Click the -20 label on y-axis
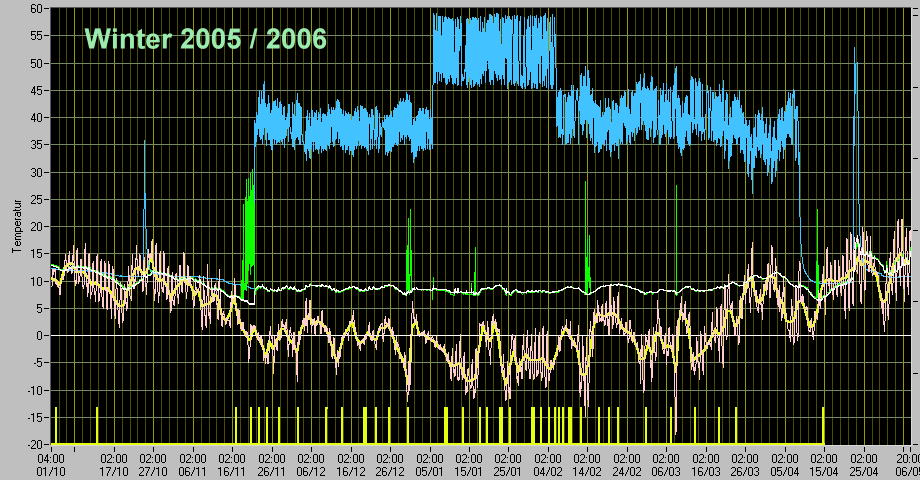The height and width of the screenshot is (480, 920). point(33,445)
